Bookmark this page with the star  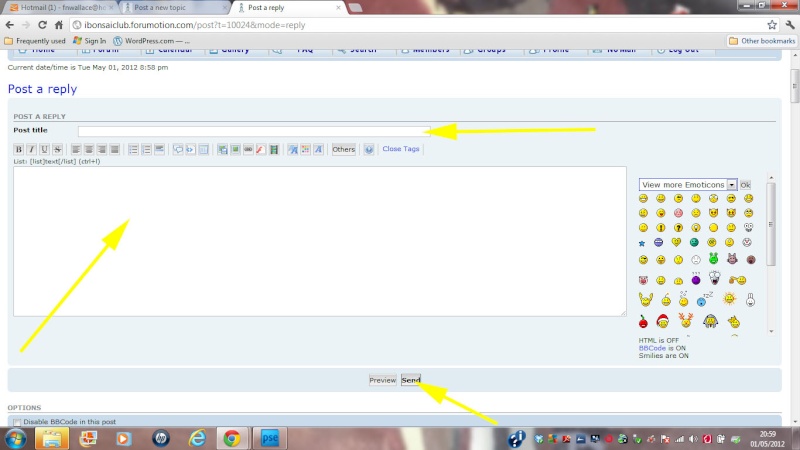pos(772,25)
